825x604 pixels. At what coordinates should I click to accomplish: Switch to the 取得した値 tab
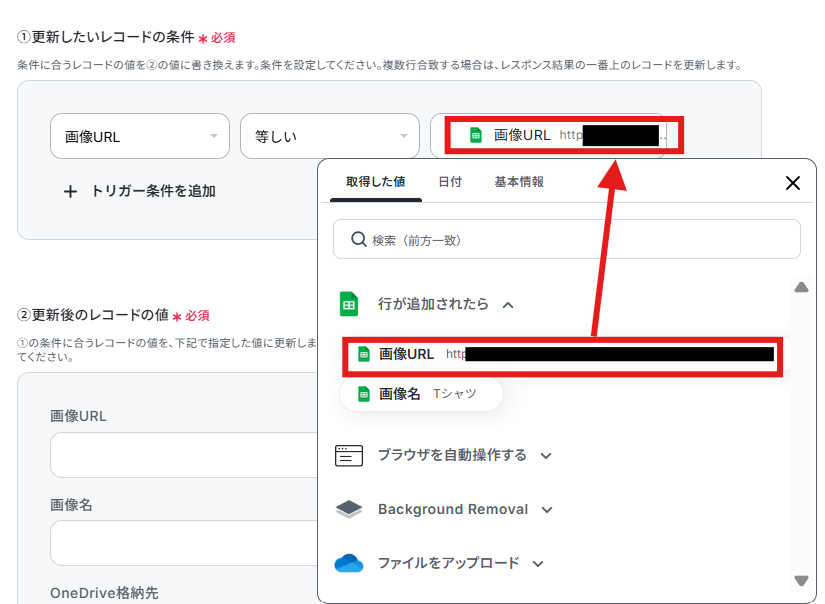[376, 182]
